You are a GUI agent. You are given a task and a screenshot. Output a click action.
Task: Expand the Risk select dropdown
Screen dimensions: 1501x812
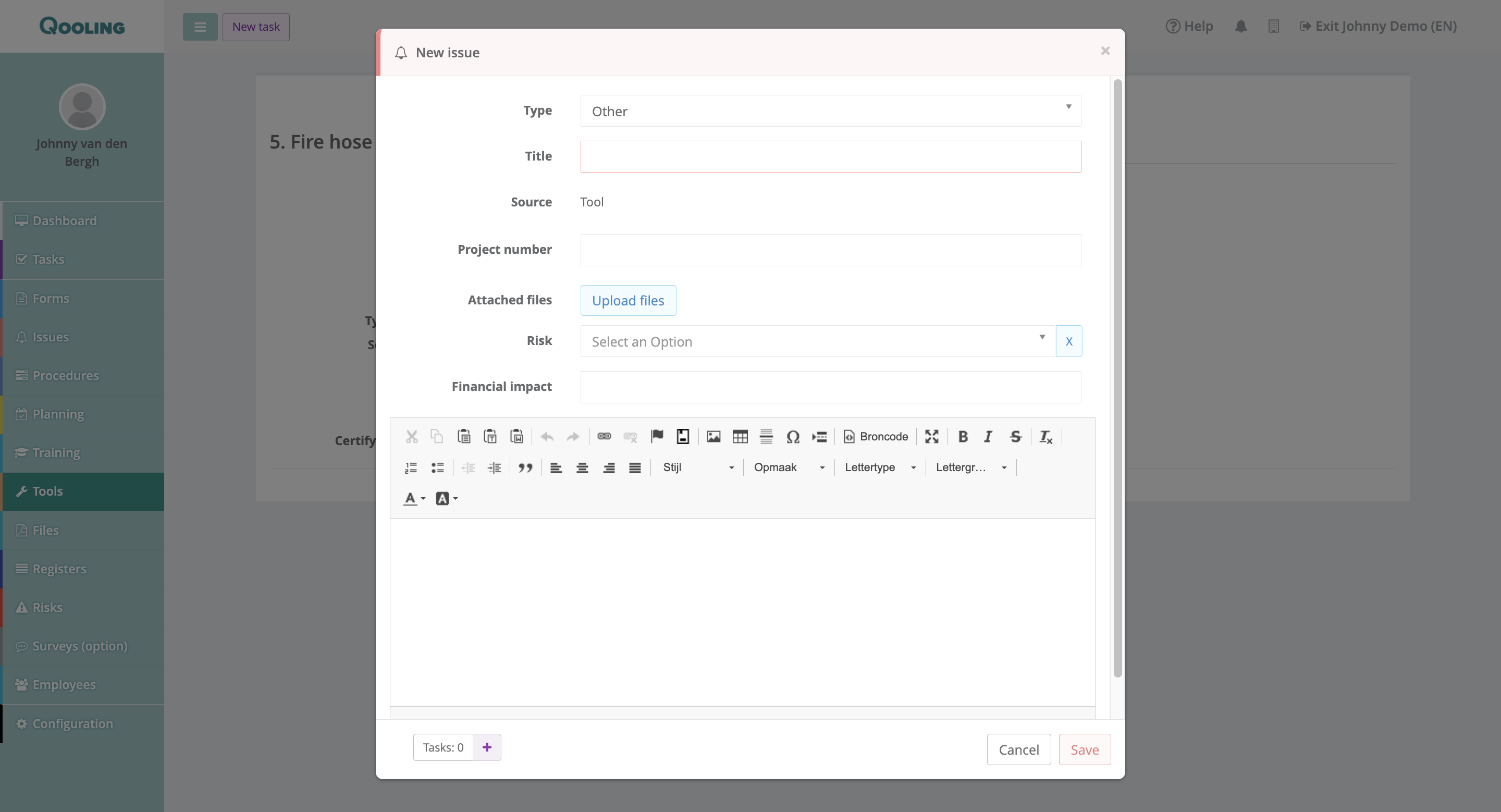[817, 342]
